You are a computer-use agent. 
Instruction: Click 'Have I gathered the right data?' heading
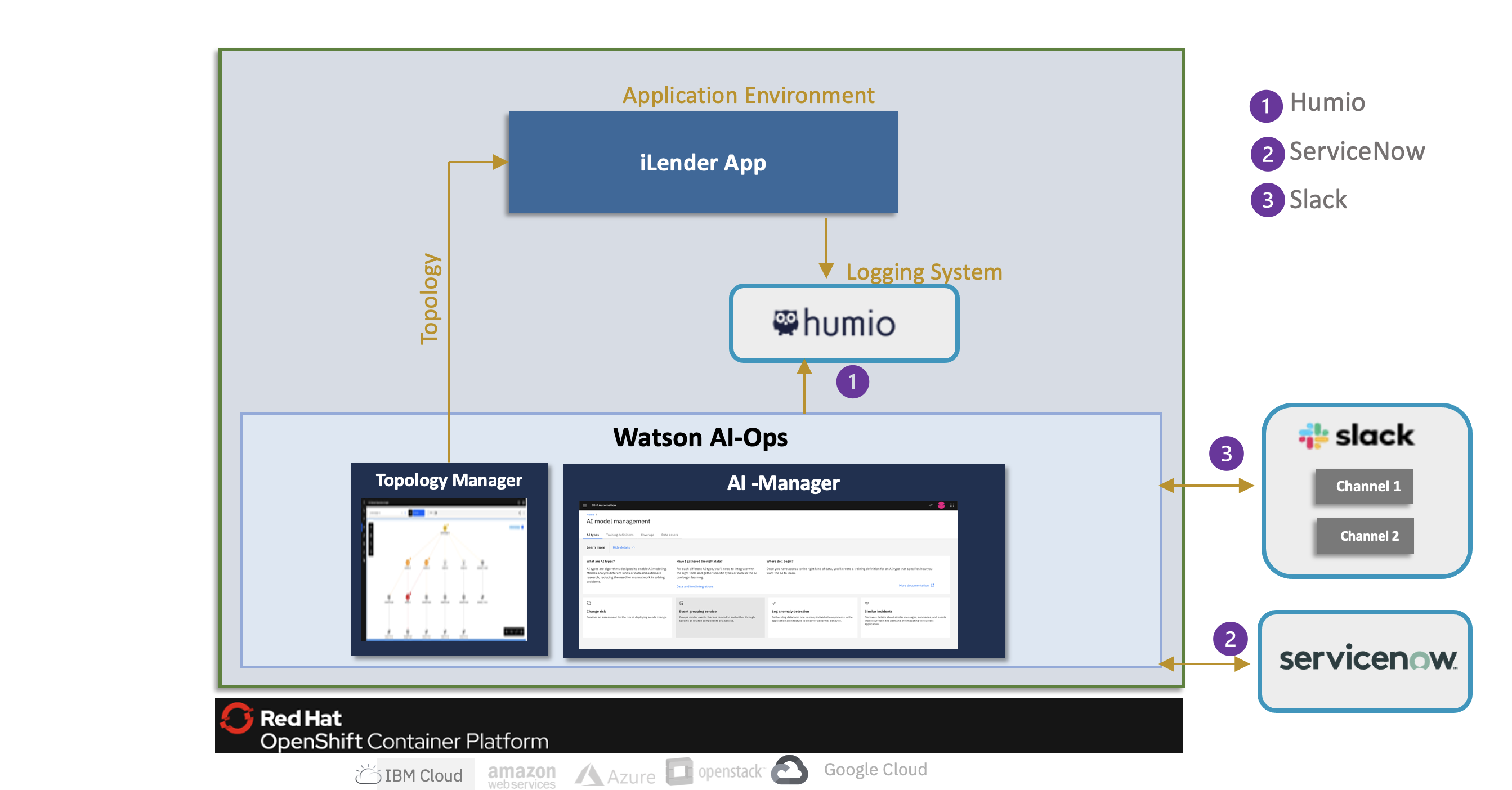699,561
